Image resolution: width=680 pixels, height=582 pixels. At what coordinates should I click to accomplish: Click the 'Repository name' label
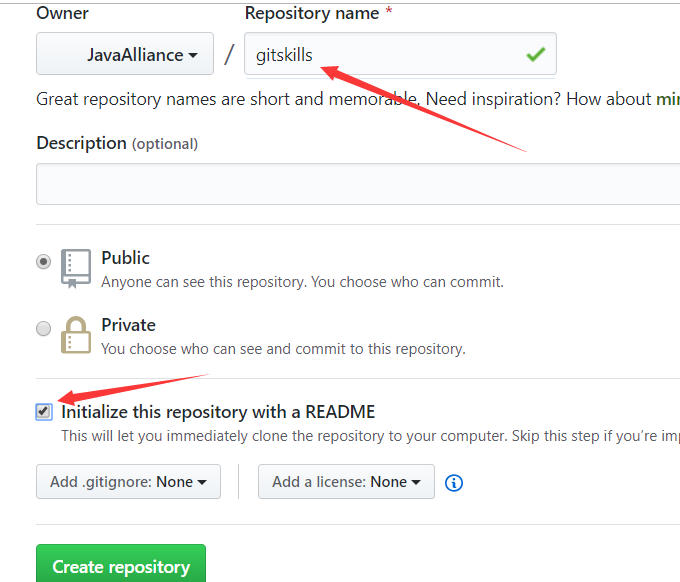[312, 13]
